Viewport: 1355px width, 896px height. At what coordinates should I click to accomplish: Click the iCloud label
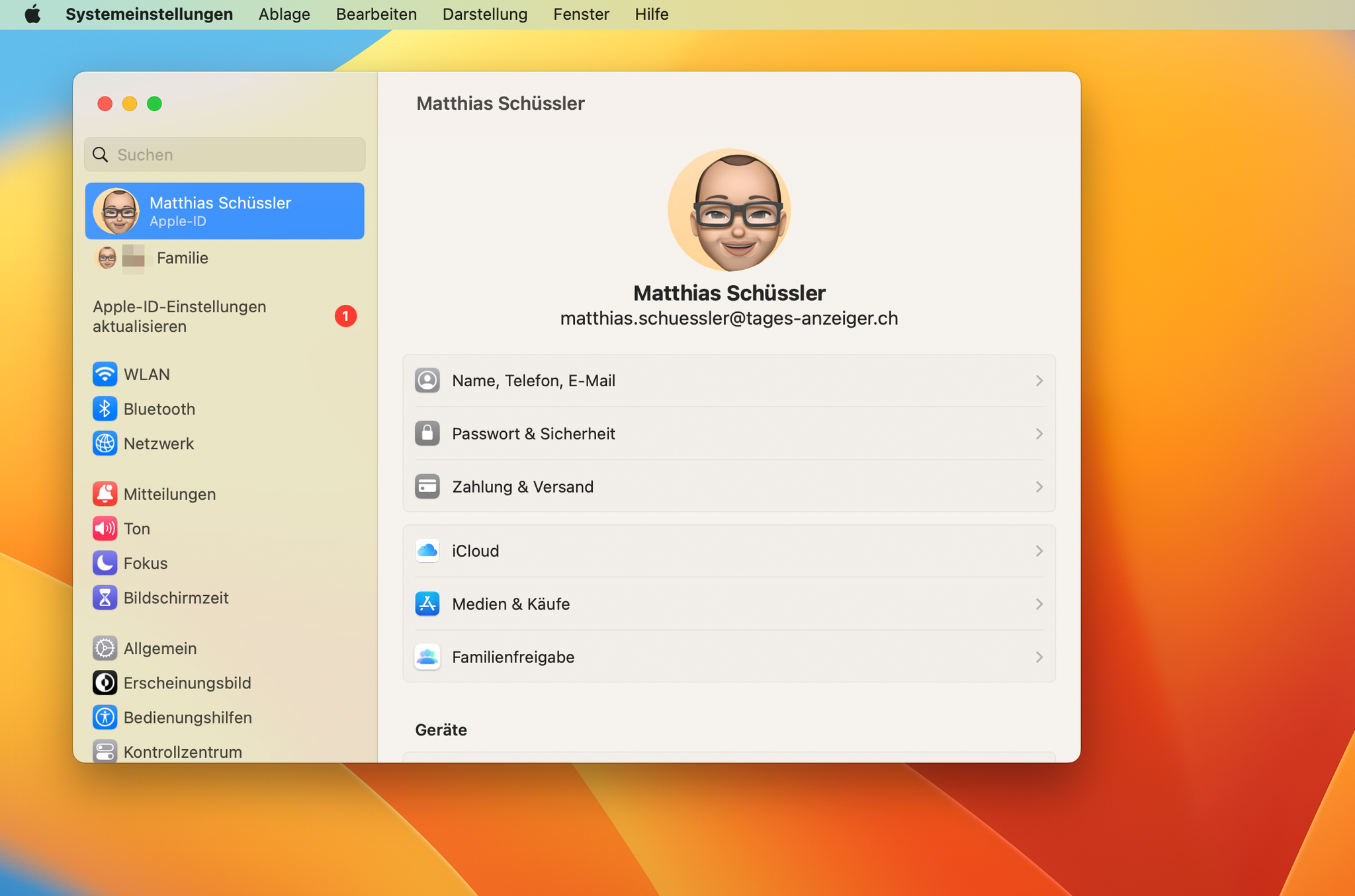pyautogui.click(x=475, y=550)
